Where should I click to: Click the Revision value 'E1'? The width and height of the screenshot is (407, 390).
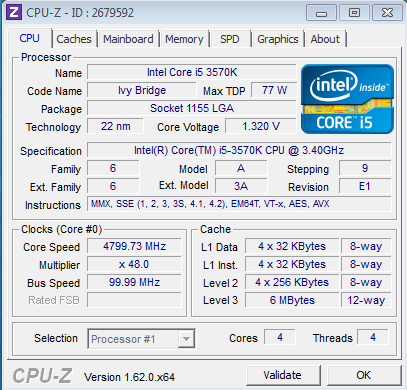[x=365, y=186]
